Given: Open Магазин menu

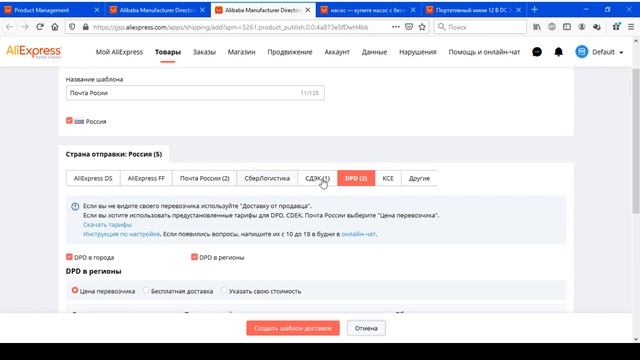Looking at the screenshot, I should click(x=242, y=52).
